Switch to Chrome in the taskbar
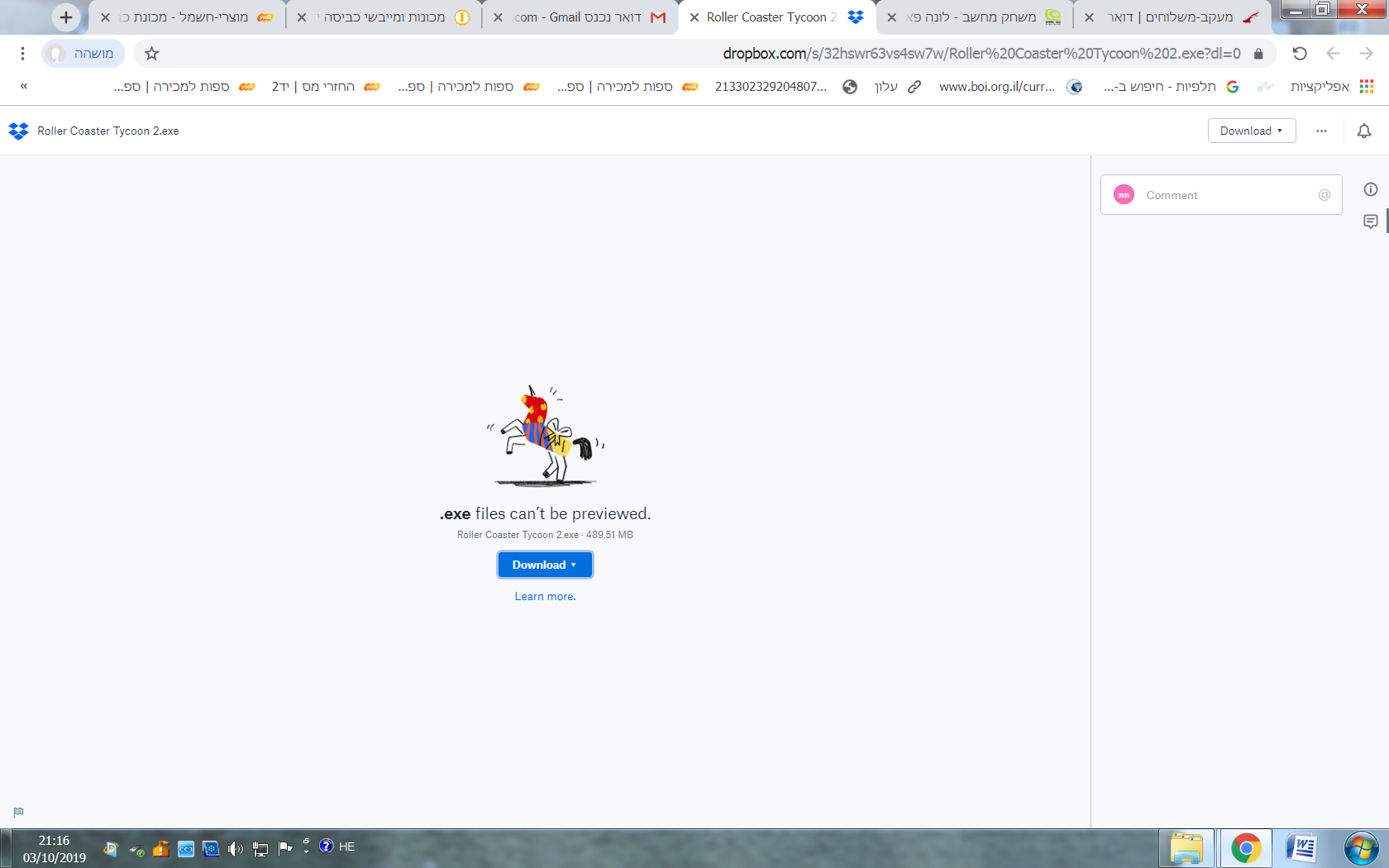Screen dimensions: 1389x868 pyautogui.click(x=1246, y=848)
